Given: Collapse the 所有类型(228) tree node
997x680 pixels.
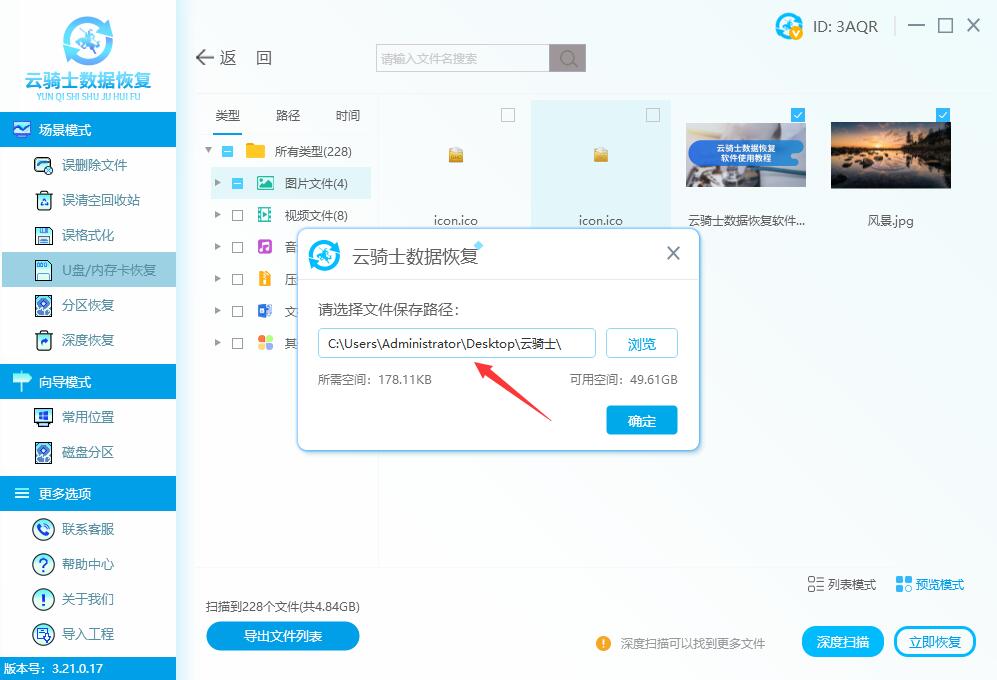Looking at the screenshot, I should click(209, 151).
